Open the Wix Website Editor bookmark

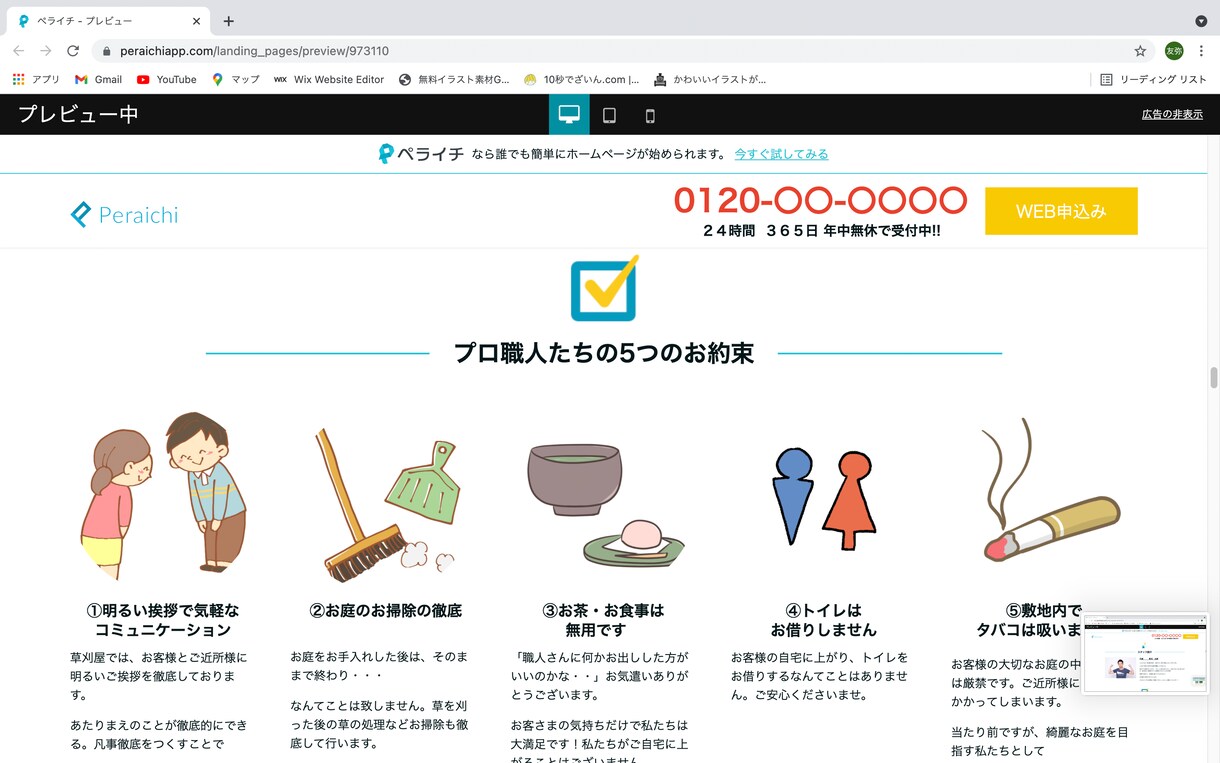pyautogui.click(x=329, y=79)
